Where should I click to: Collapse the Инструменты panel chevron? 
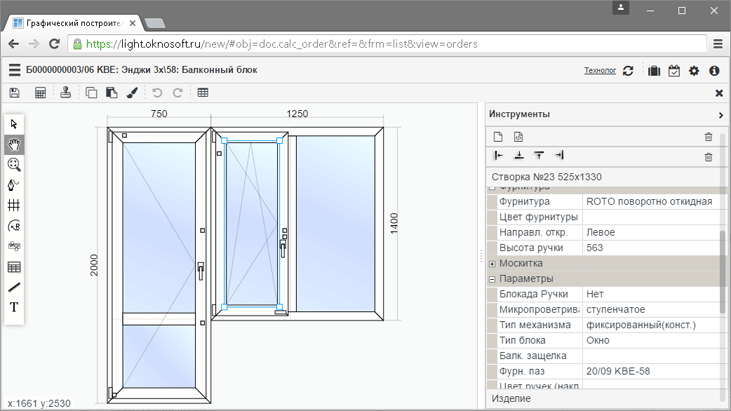(720, 115)
